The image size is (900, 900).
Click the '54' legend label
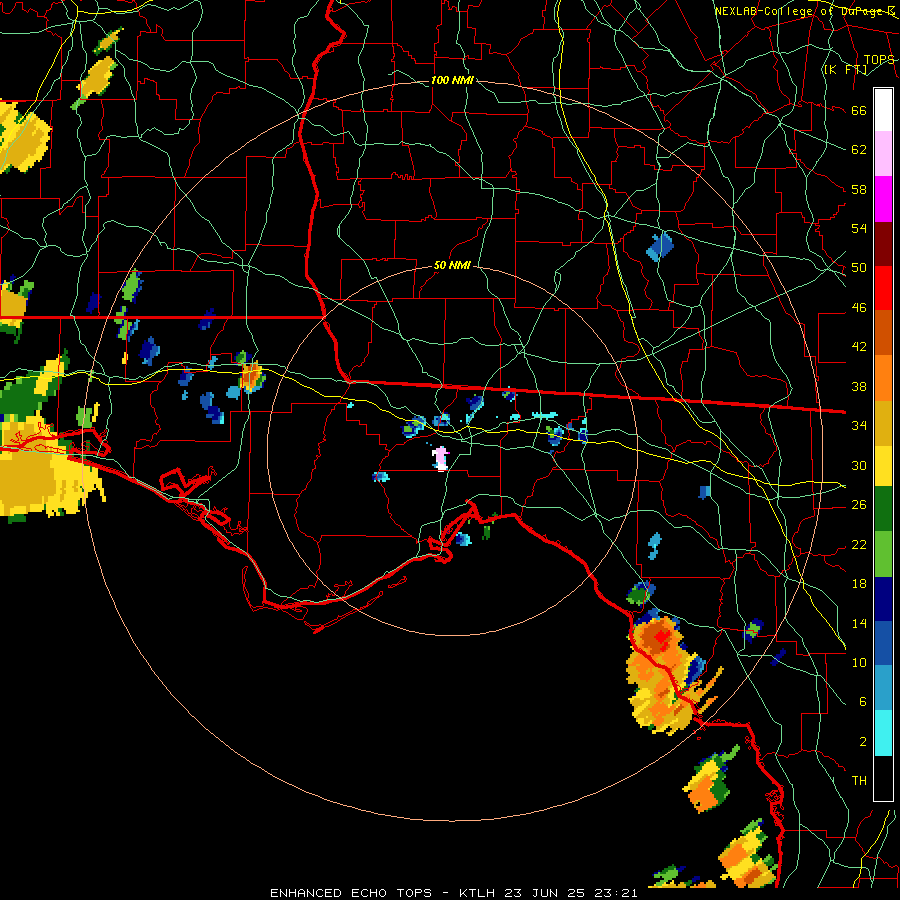pyautogui.click(x=859, y=228)
